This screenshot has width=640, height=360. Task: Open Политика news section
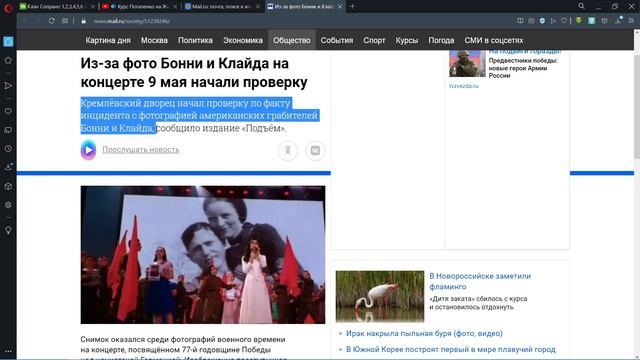195,40
